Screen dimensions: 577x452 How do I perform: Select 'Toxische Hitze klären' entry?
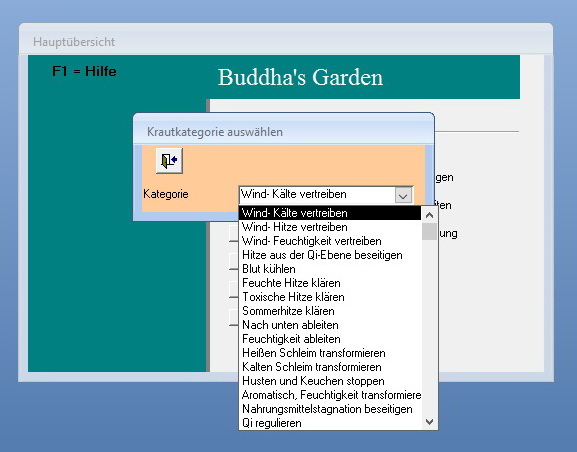click(x=330, y=297)
